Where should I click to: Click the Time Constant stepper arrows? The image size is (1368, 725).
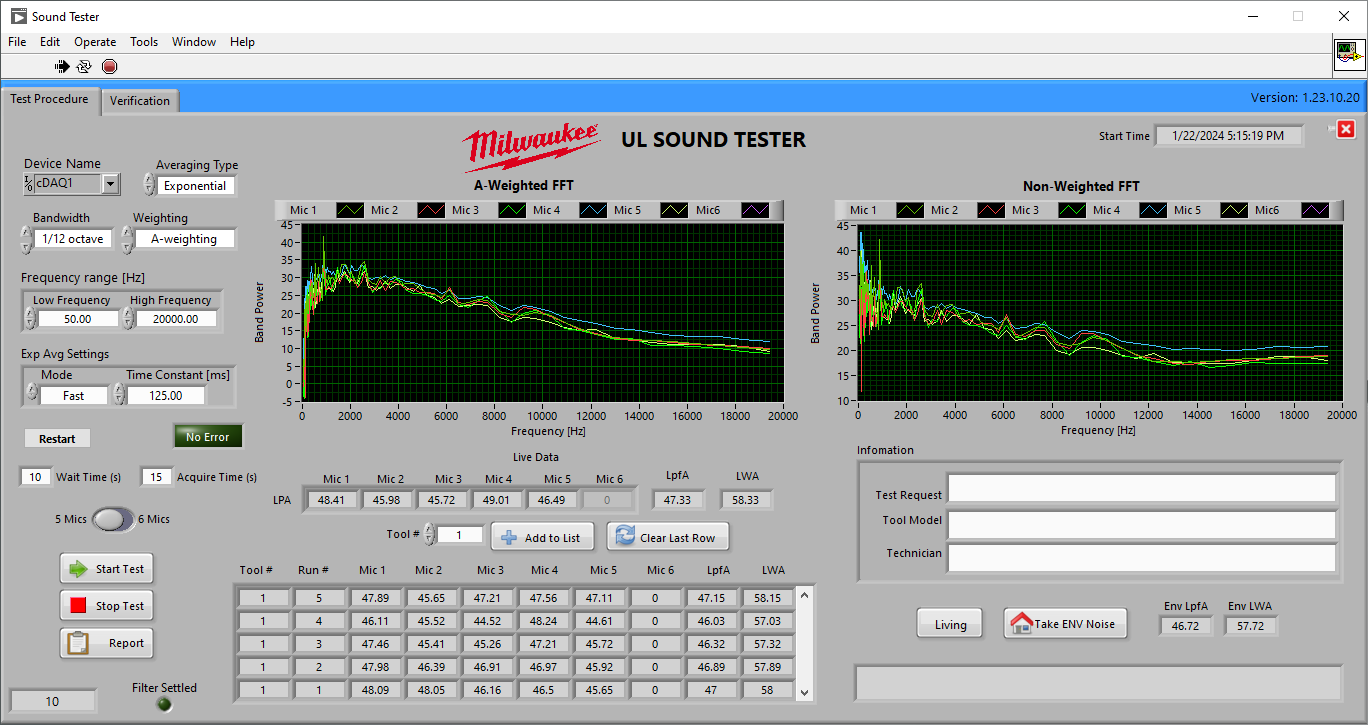click(120, 395)
